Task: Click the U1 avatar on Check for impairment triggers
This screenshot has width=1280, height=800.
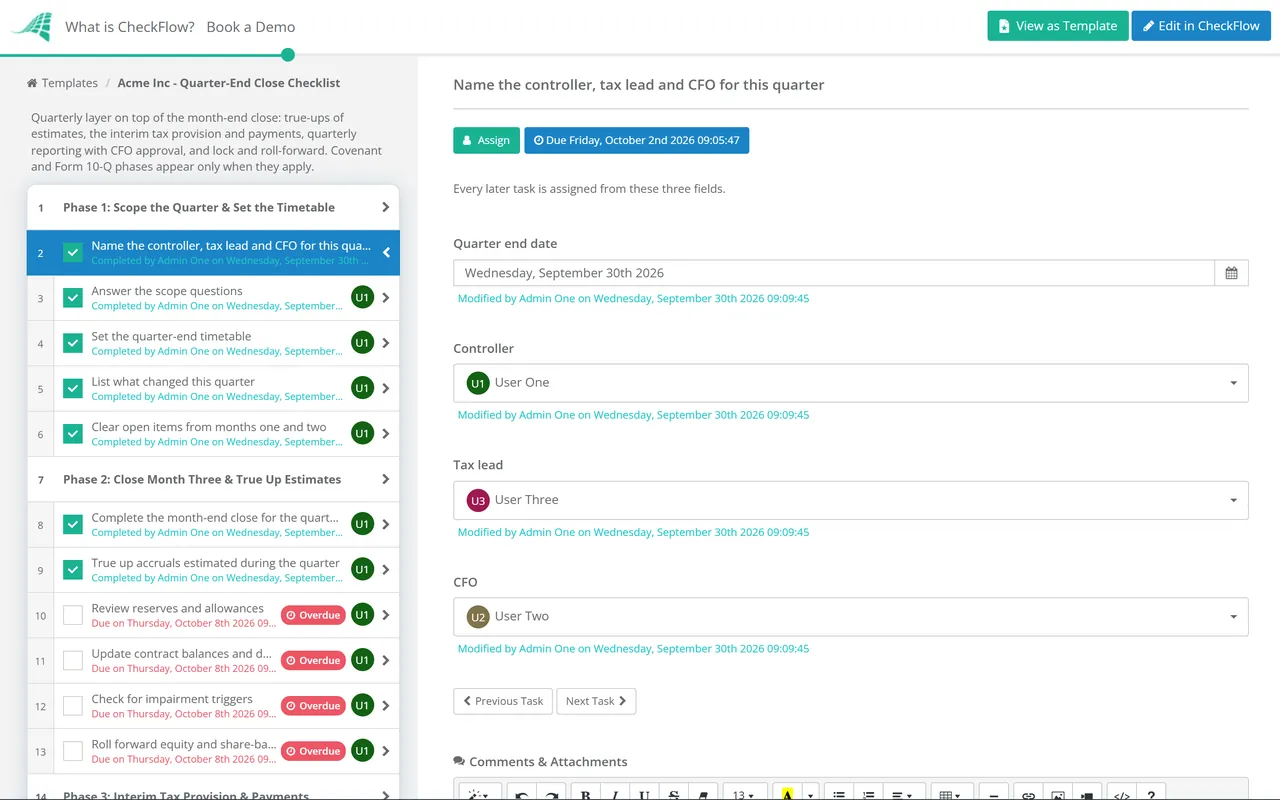Action: (362, 706)
